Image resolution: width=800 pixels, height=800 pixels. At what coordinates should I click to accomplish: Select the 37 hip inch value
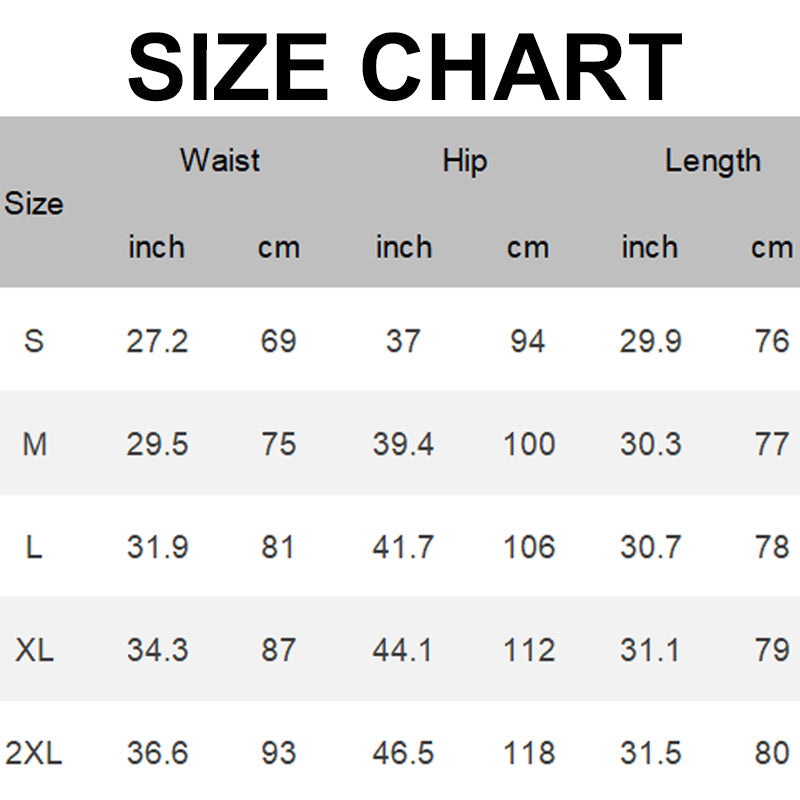click(403, 341)
